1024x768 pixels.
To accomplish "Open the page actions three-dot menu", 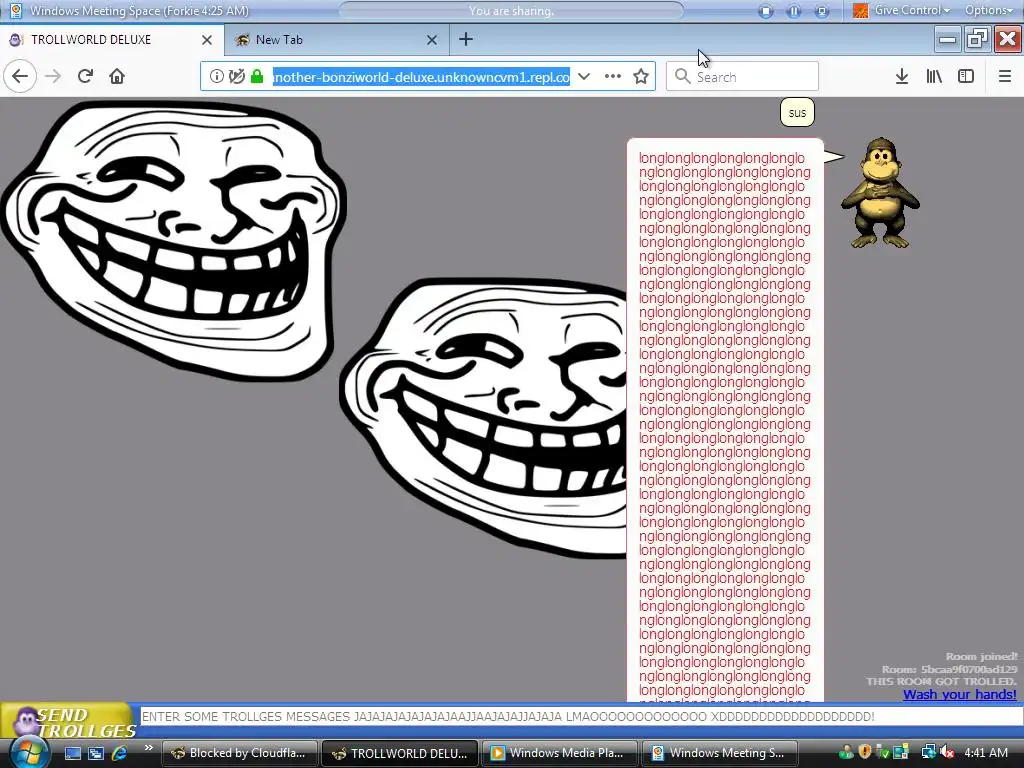I will coord(613,76).
